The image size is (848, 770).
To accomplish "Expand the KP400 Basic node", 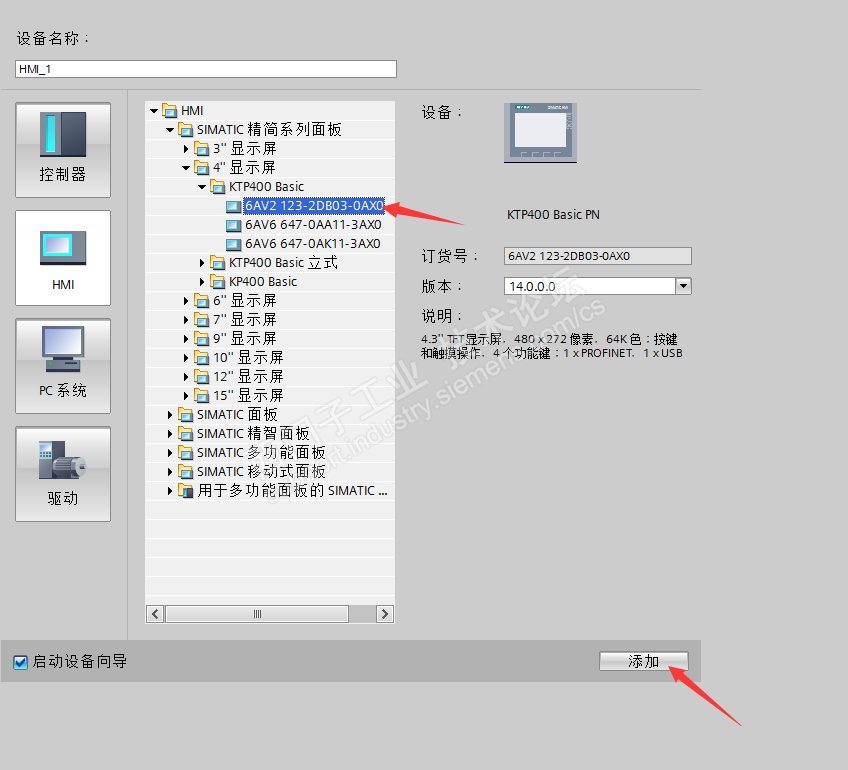I will [202, 282].
